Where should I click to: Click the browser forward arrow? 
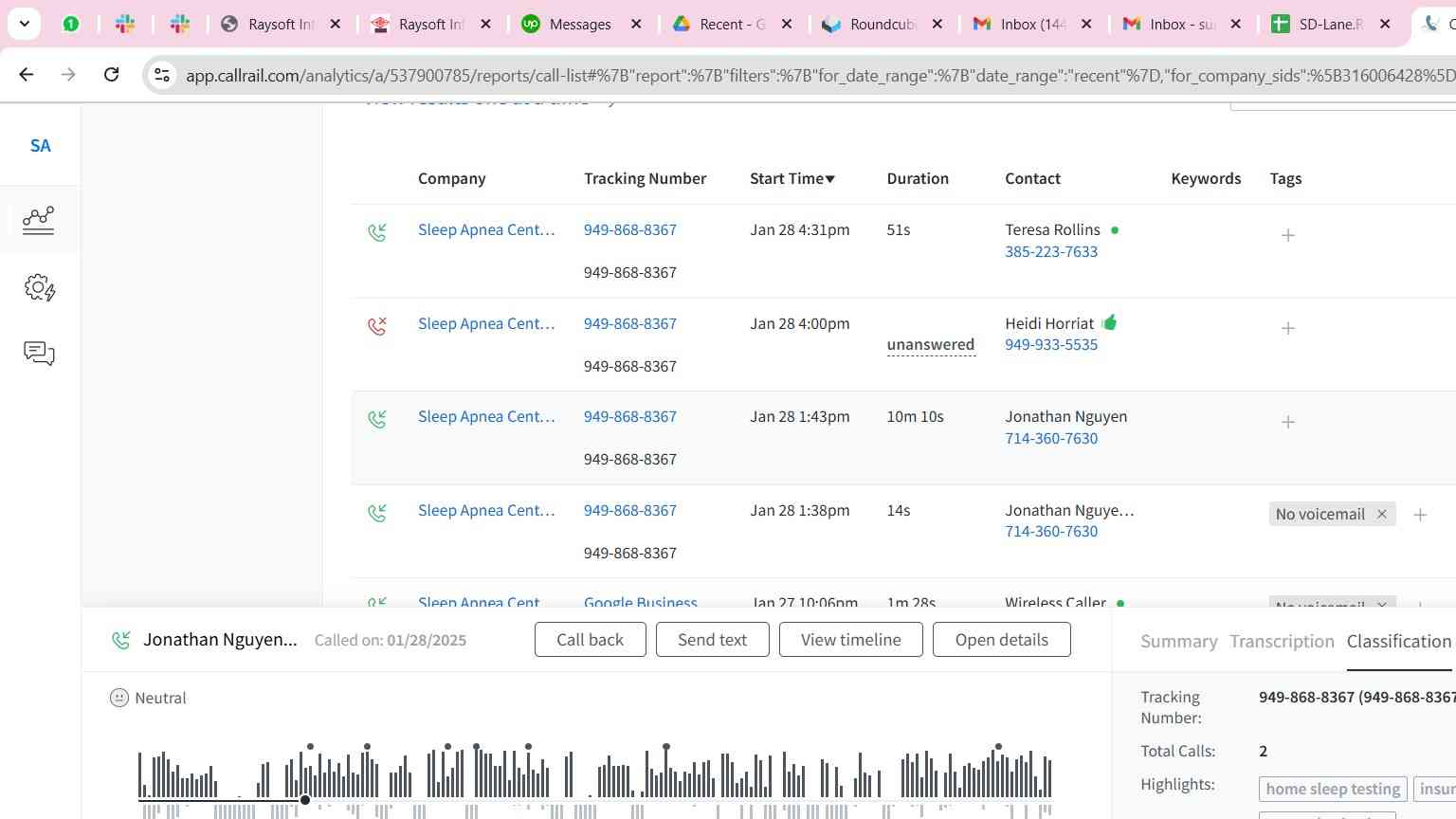(68, 74)
